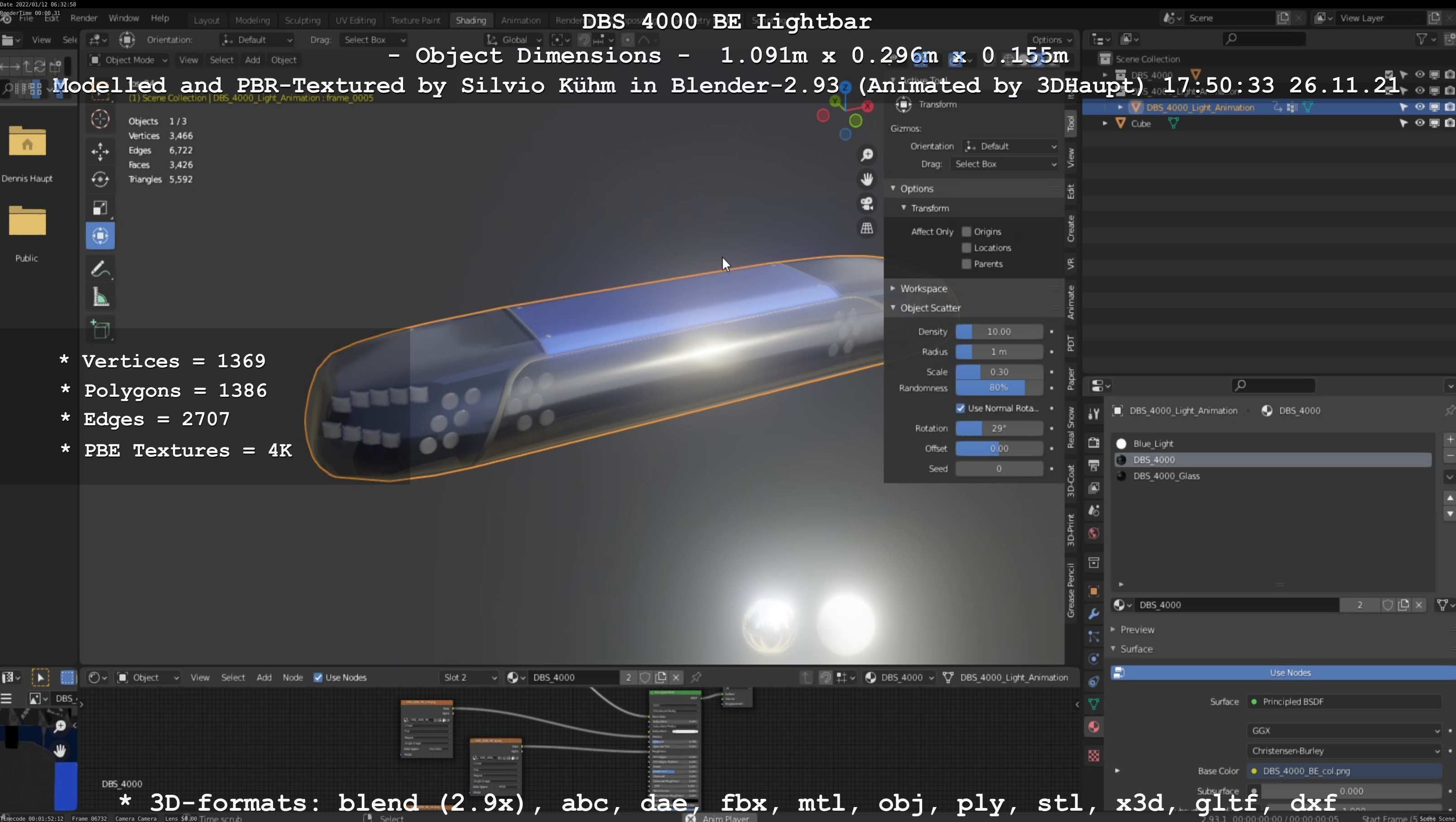This screenshot has width=1456, height=822.
Task: Enable Affect Only Origins checkbox
Action: point(966,232)
